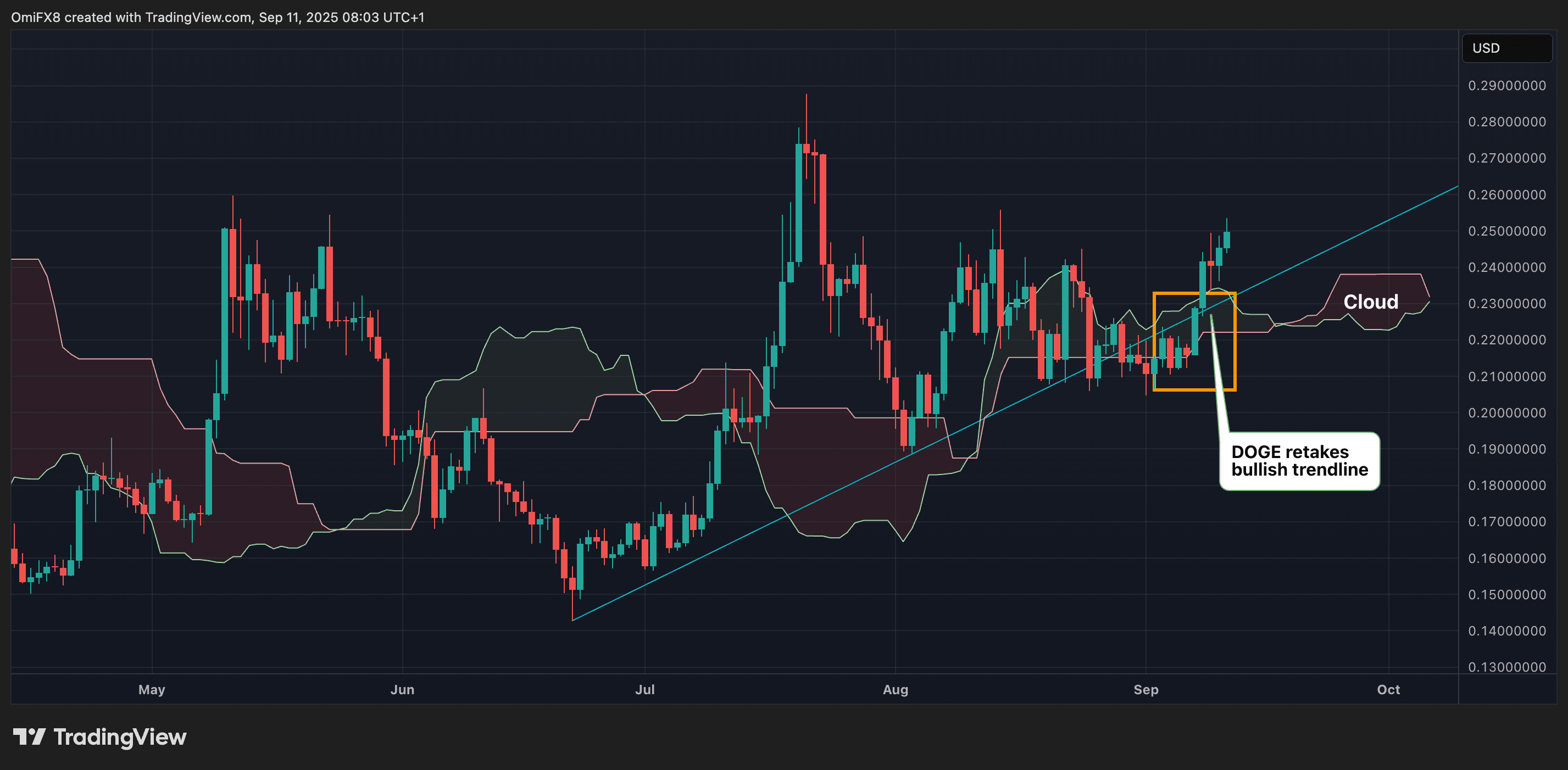
Task: Select the TradingView glyph left of the wordmark
Action: (x=30, y=738)
